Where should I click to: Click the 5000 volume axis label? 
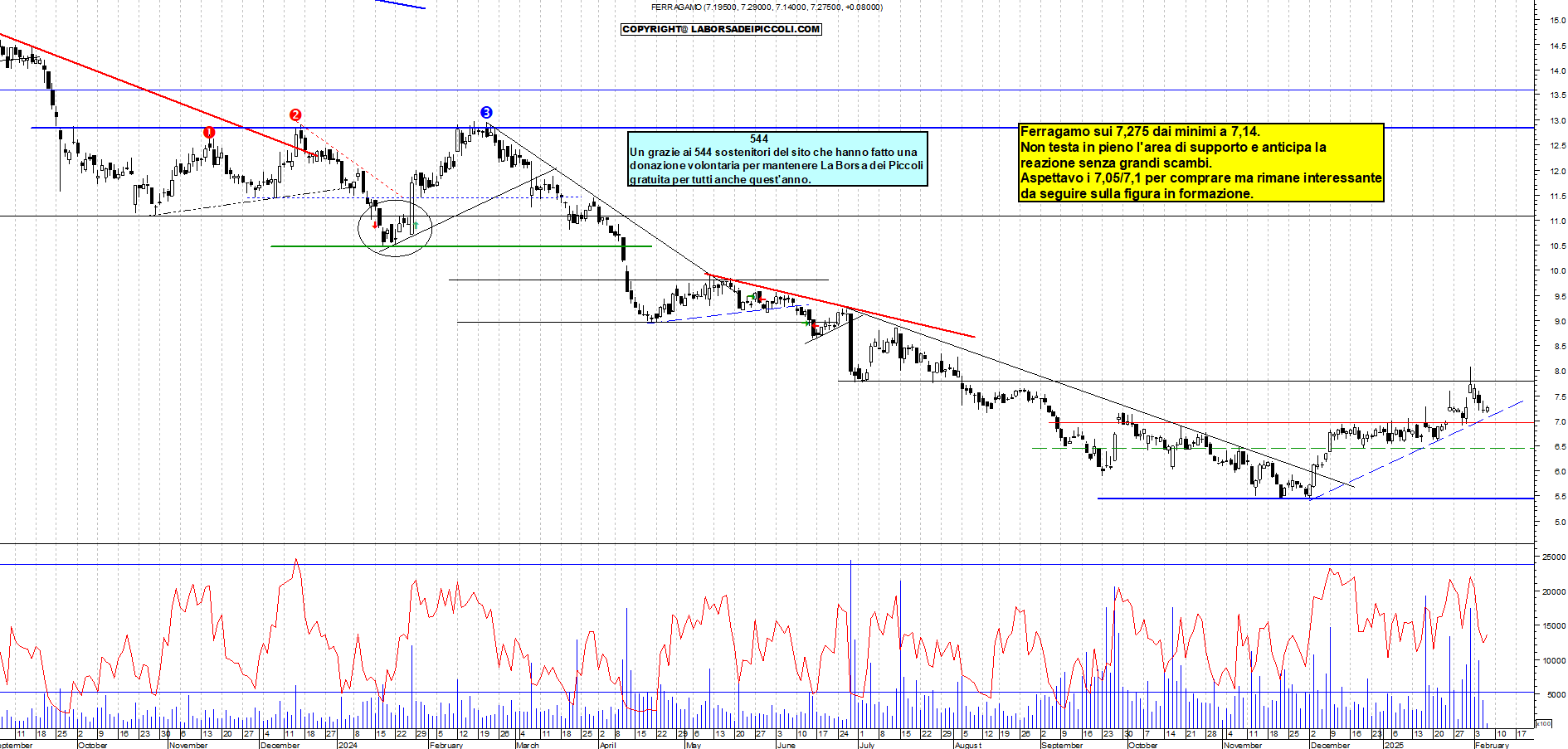[x=1556, y=695]
